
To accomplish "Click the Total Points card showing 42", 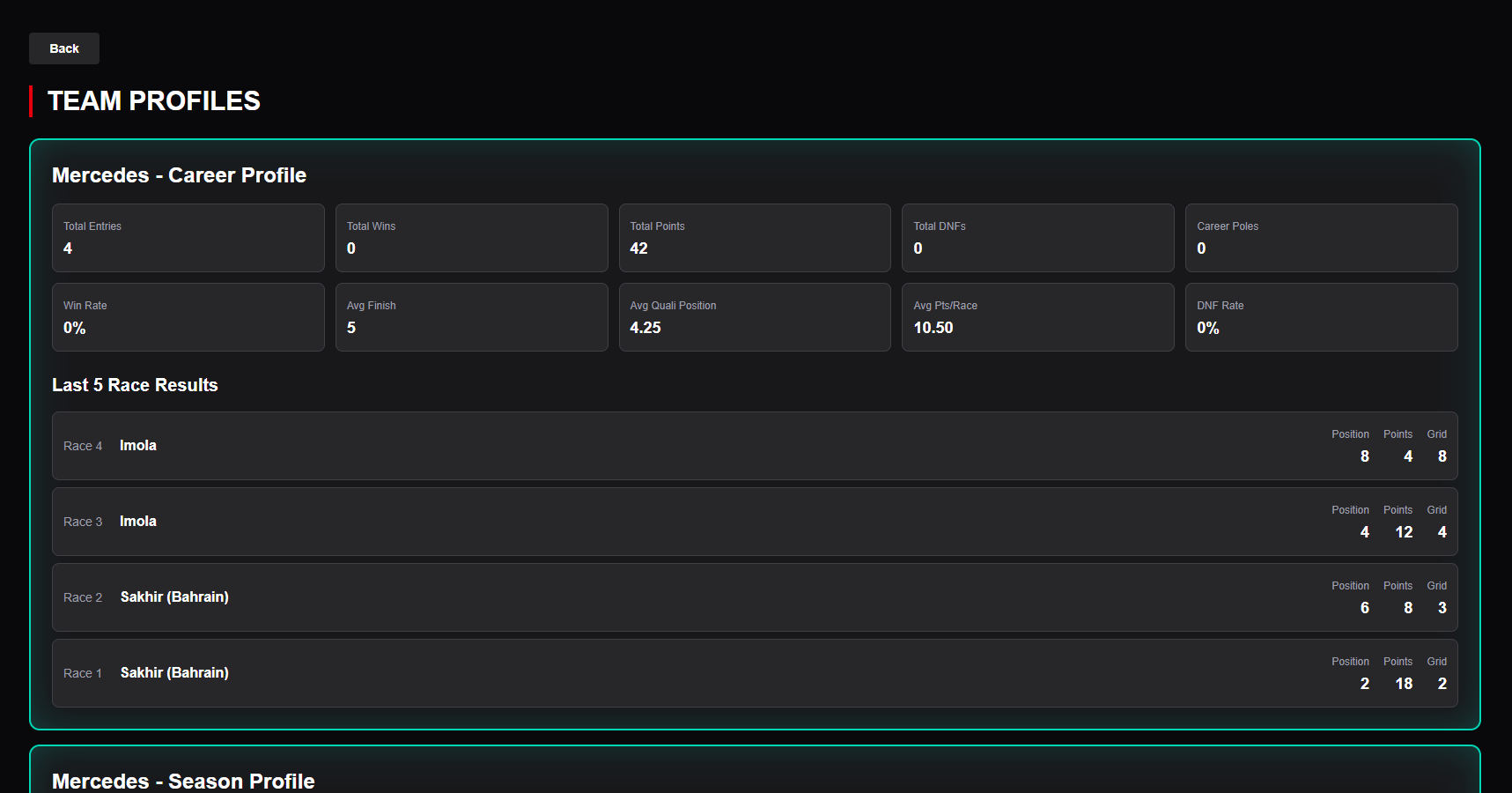I will pos(755,238).
